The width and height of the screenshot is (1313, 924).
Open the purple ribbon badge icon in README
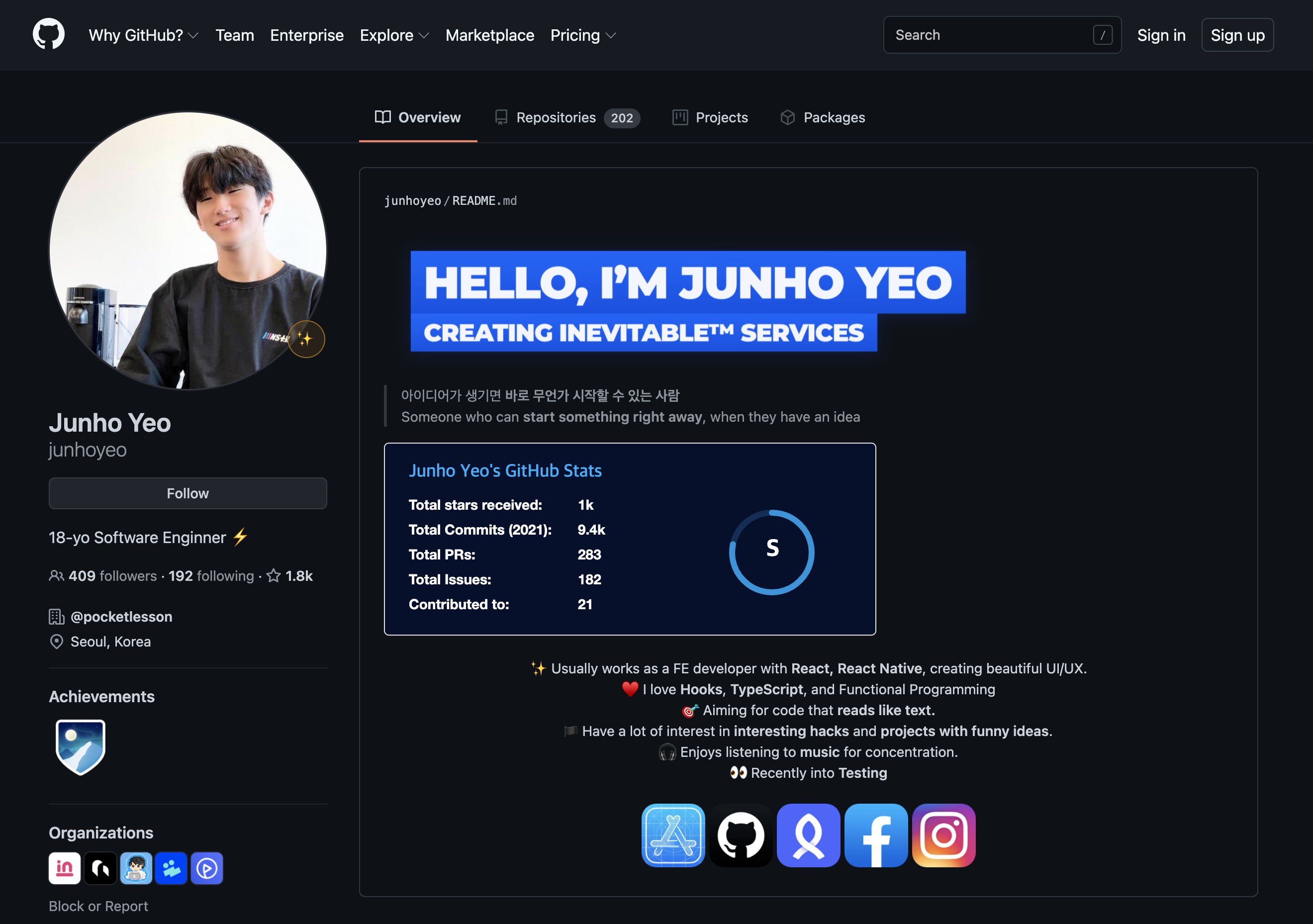[x=808, y=835]
